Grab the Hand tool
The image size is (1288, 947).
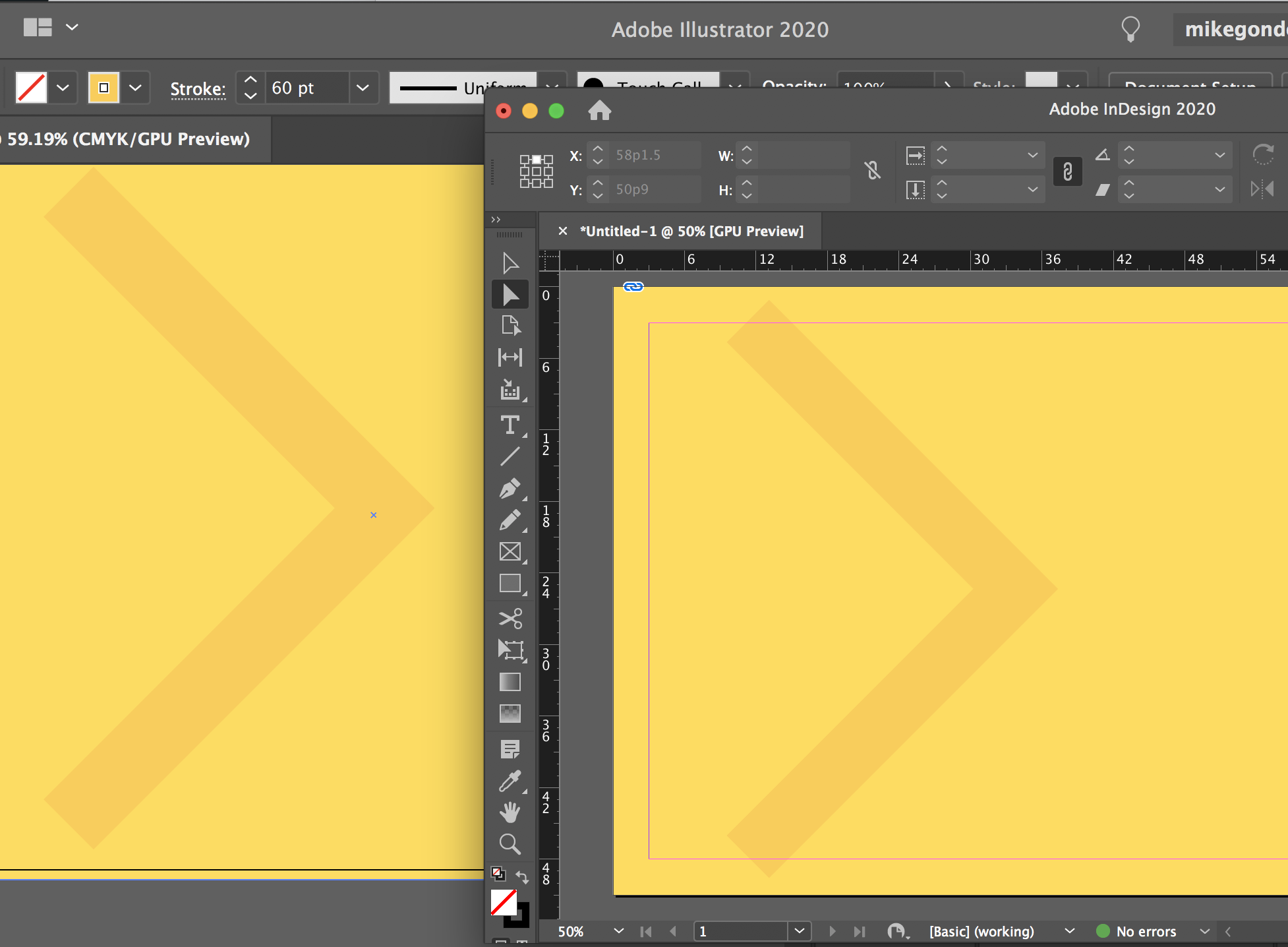point(510,812)
